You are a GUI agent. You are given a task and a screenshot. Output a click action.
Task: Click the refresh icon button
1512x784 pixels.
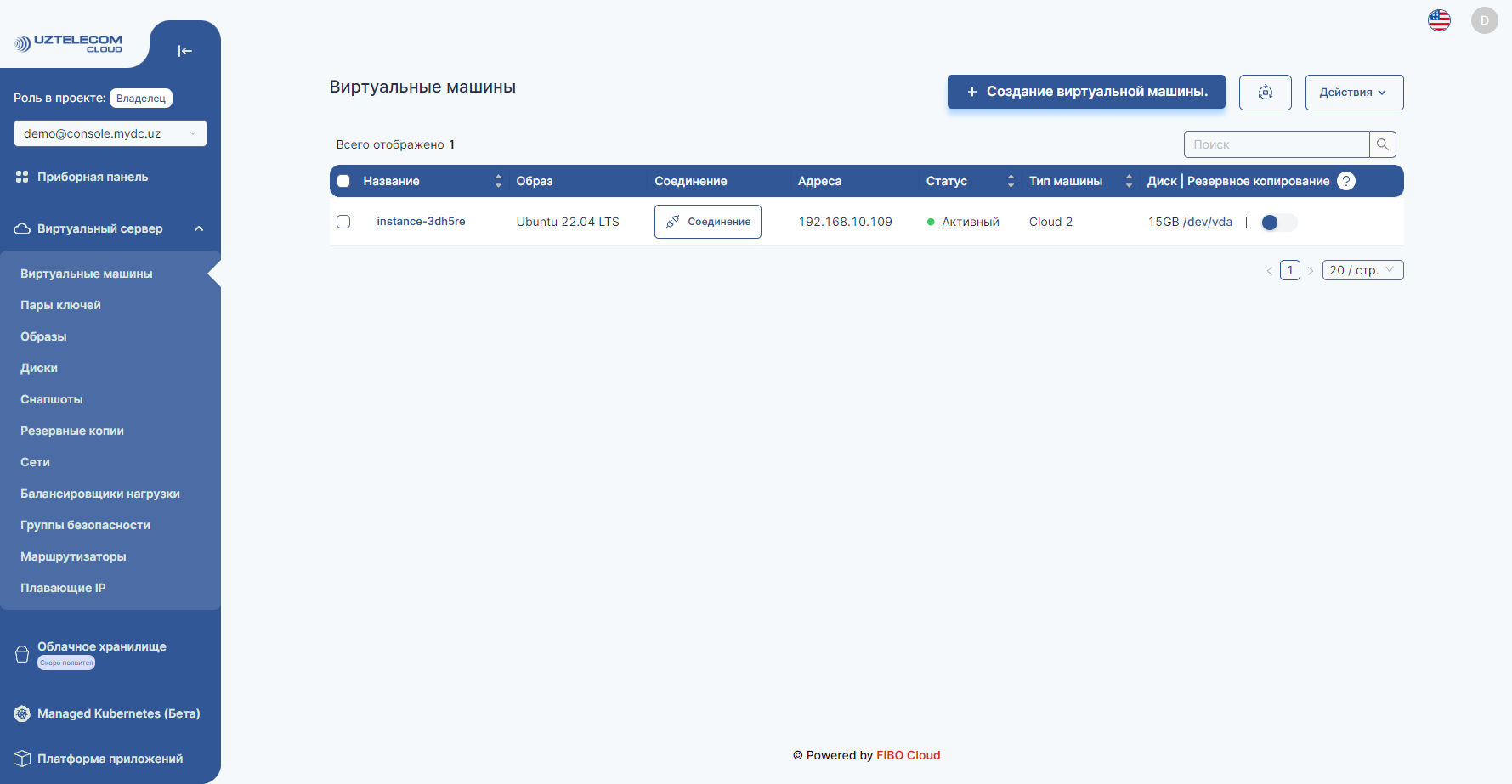[1265, 93]
